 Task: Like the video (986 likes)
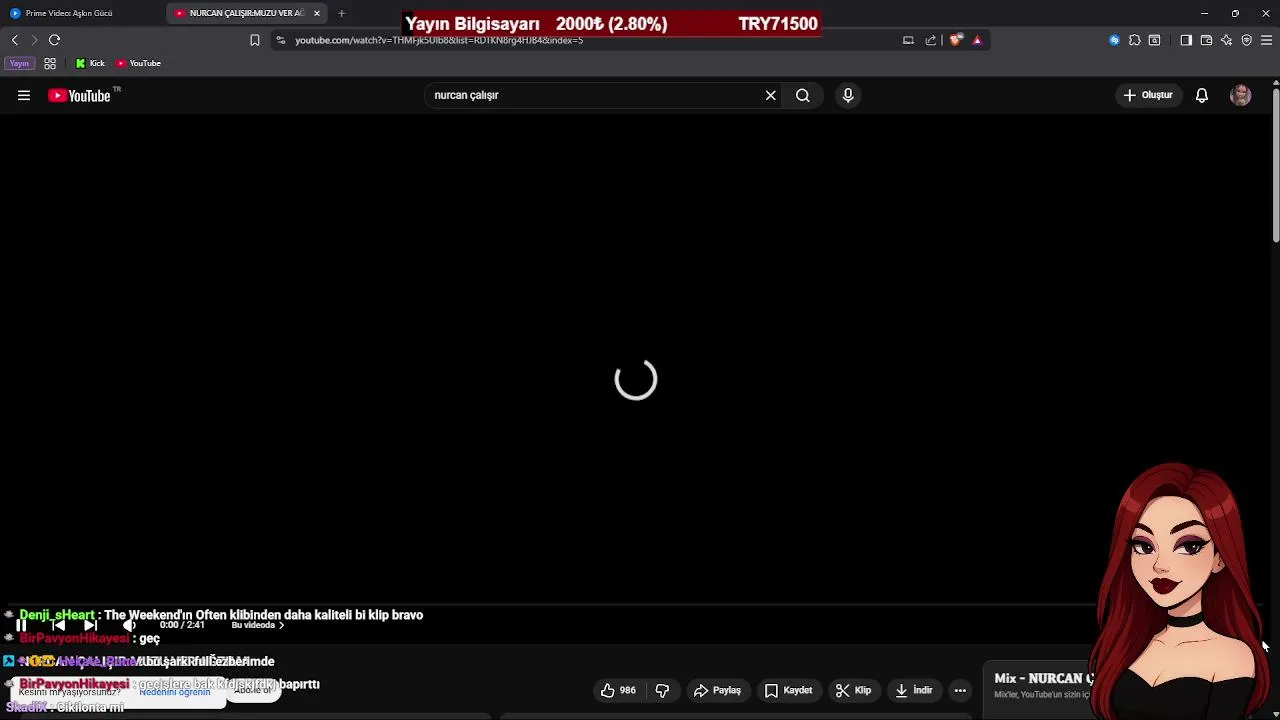click(x=618, y=690)
